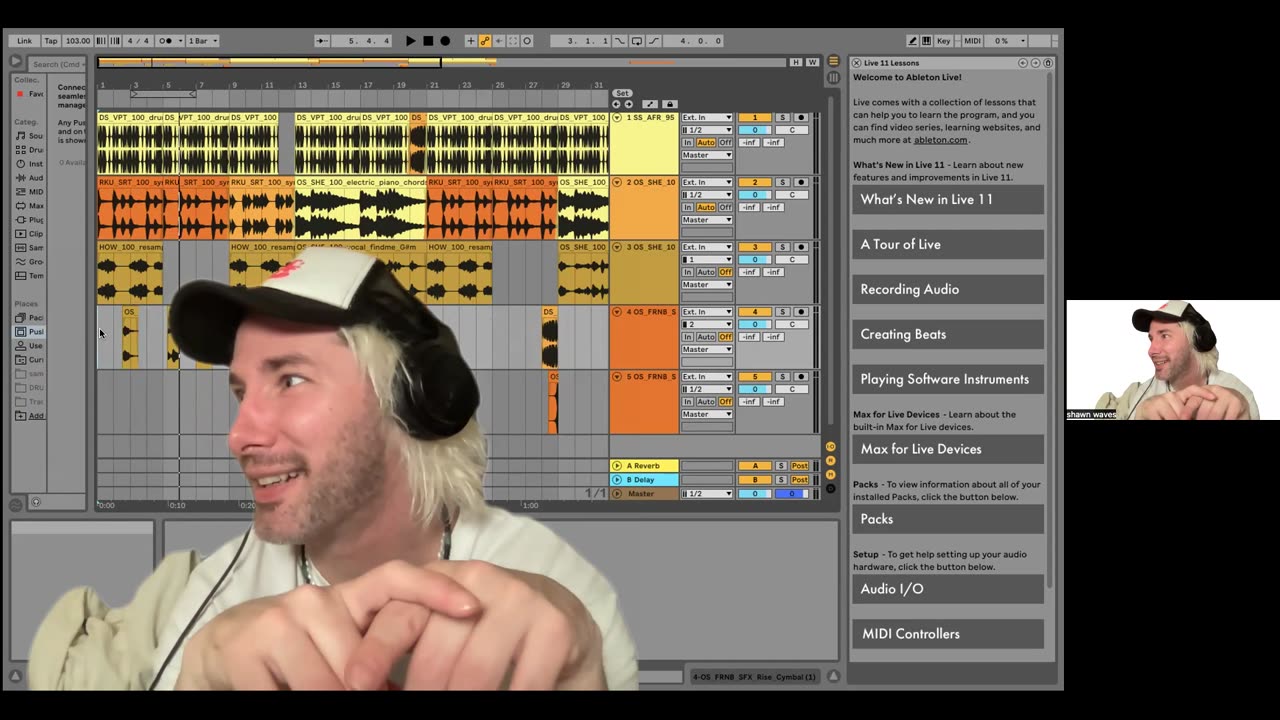Arm track 5 OS_FRNB_S for recording
The width and height of the screenshot is (1280, 720).
[800, 377]
